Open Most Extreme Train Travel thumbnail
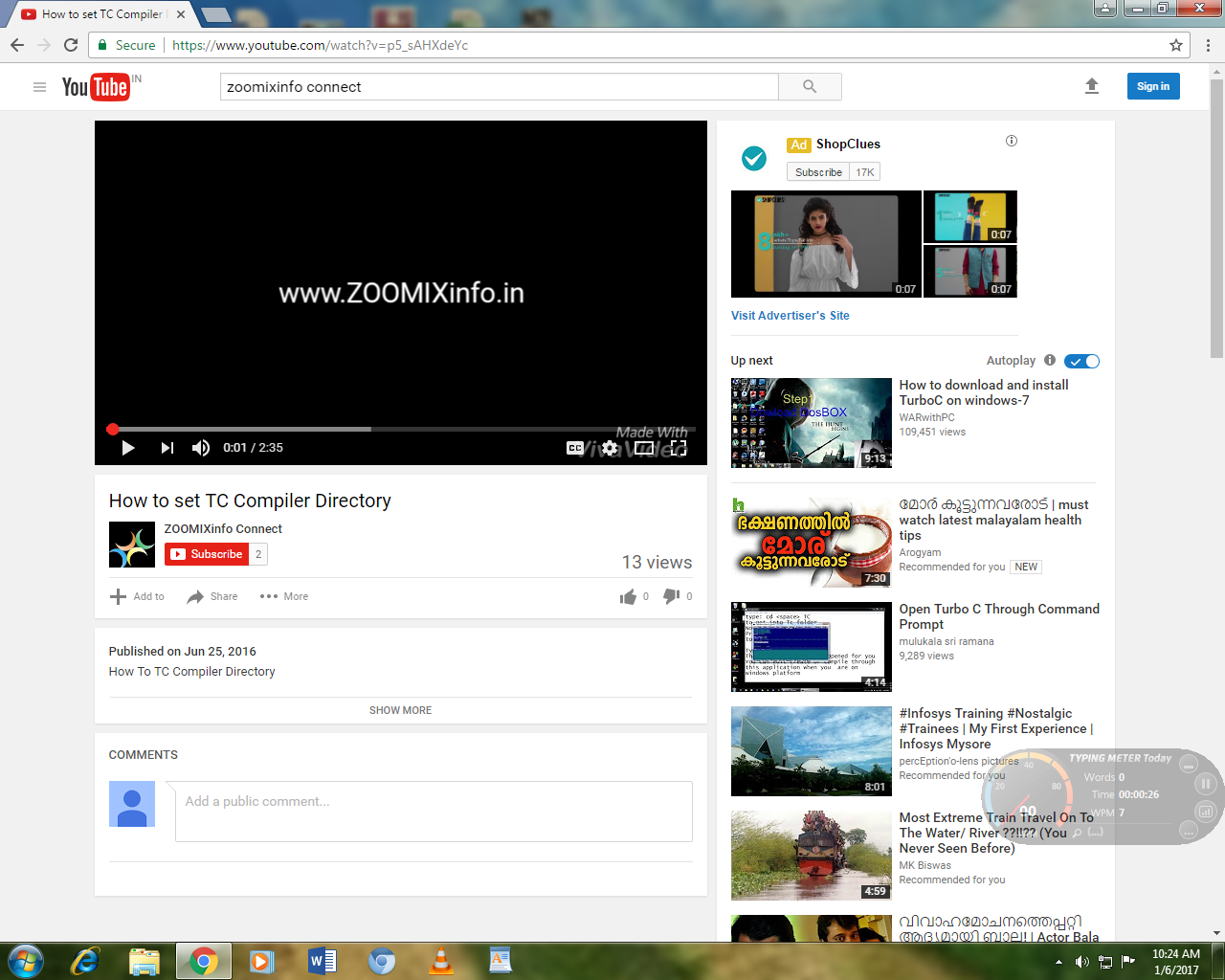This screenshot has height=980, width=1225. tap(812, 856)
